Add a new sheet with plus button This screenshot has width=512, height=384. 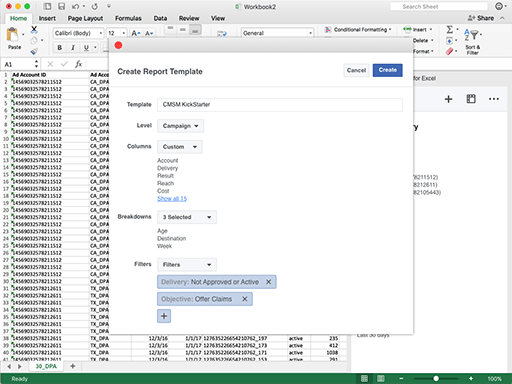click(73, 366)
